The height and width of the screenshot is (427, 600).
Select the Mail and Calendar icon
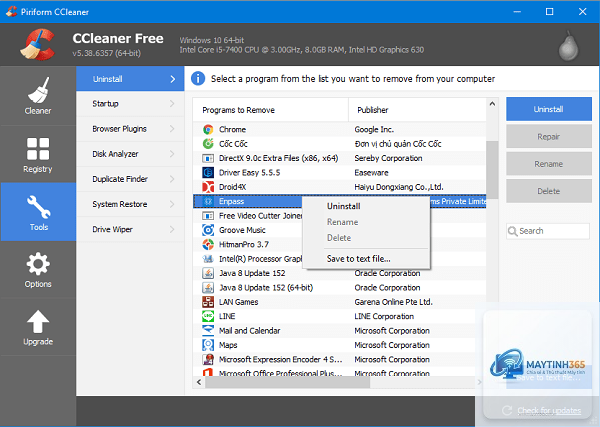click(x=208, y=331)
